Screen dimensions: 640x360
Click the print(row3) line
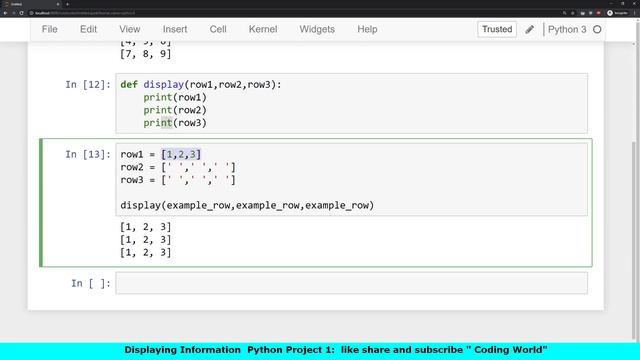click(x=175, y=122)
